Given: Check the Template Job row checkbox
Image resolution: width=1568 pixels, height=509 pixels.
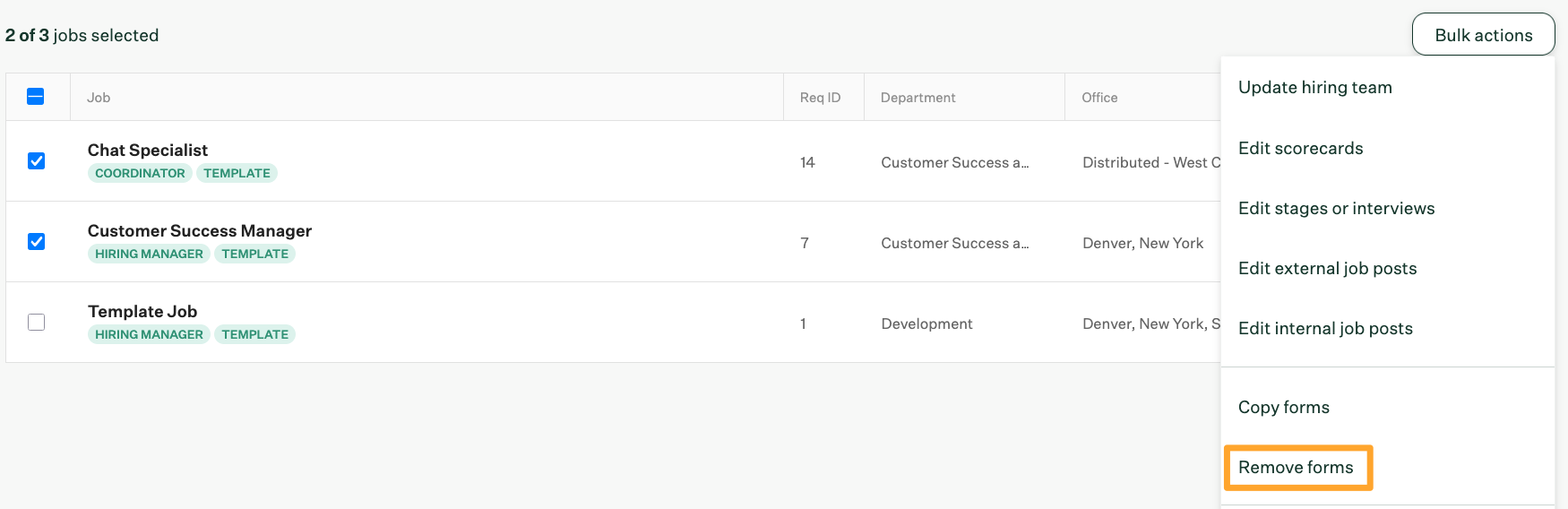Looking at the screenshot, I should tap(36, 323).
